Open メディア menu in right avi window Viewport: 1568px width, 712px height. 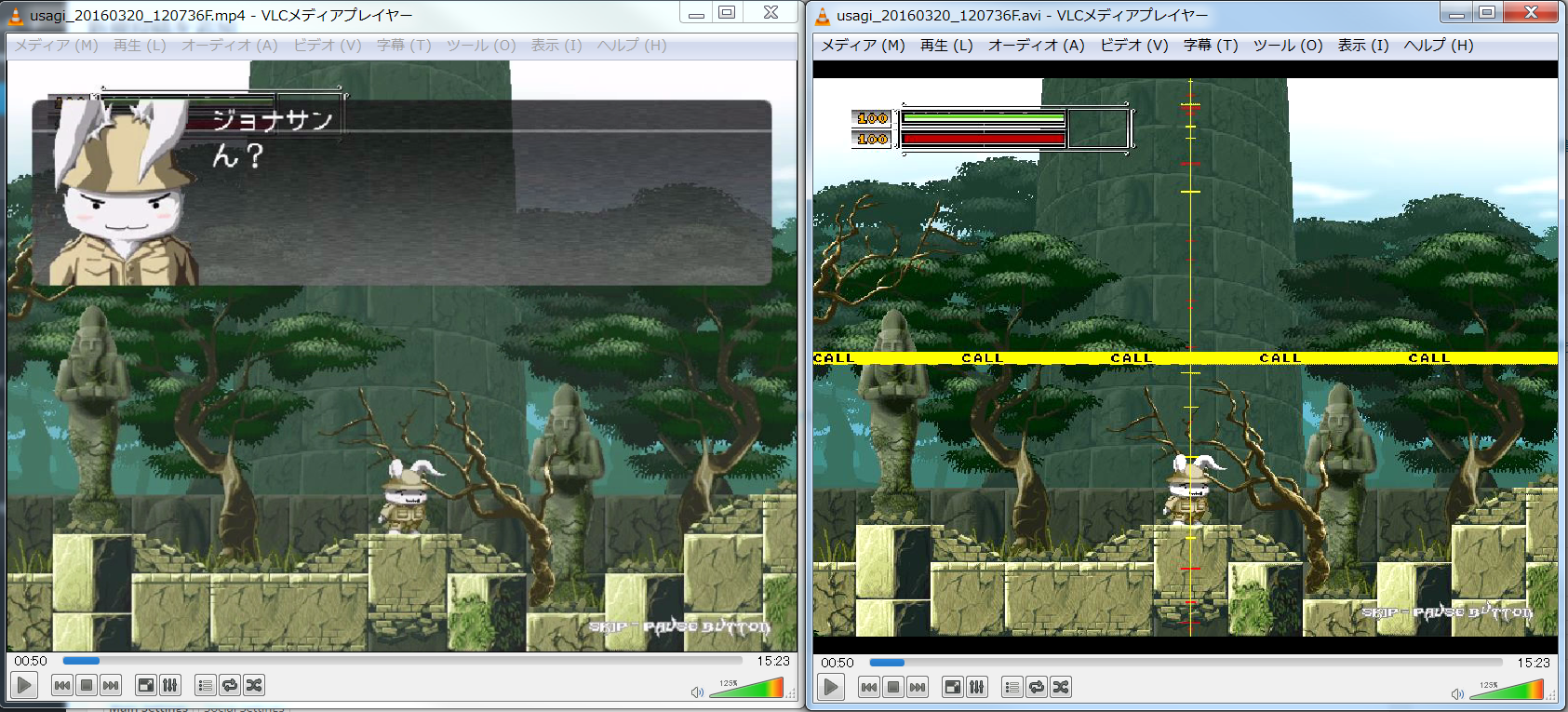[863, 45]
